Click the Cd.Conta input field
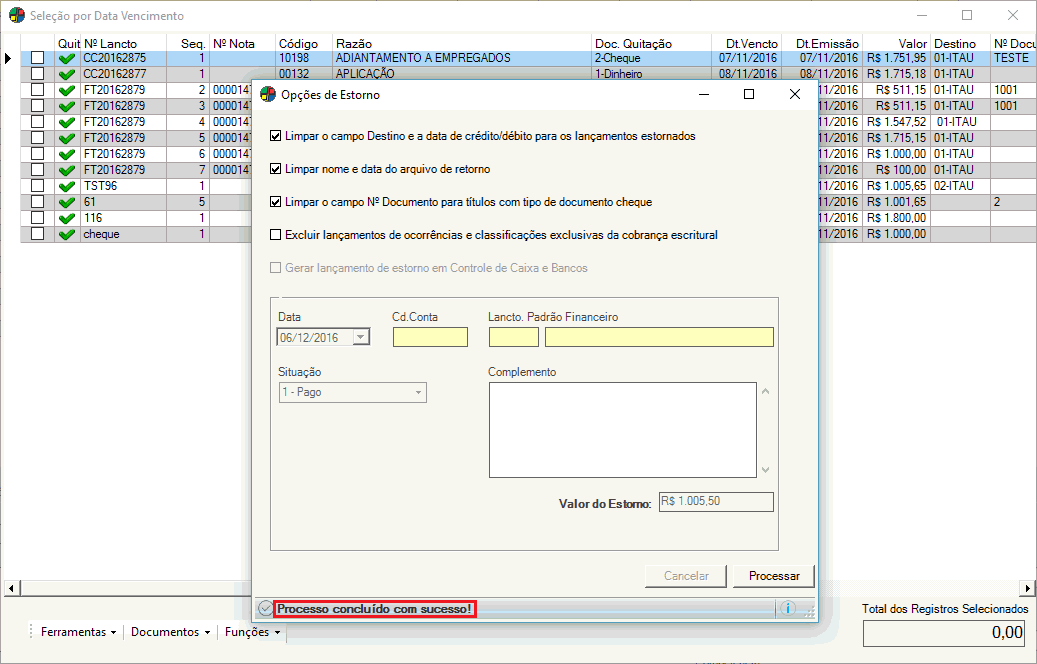1037x664 pixels. (430, 337)
